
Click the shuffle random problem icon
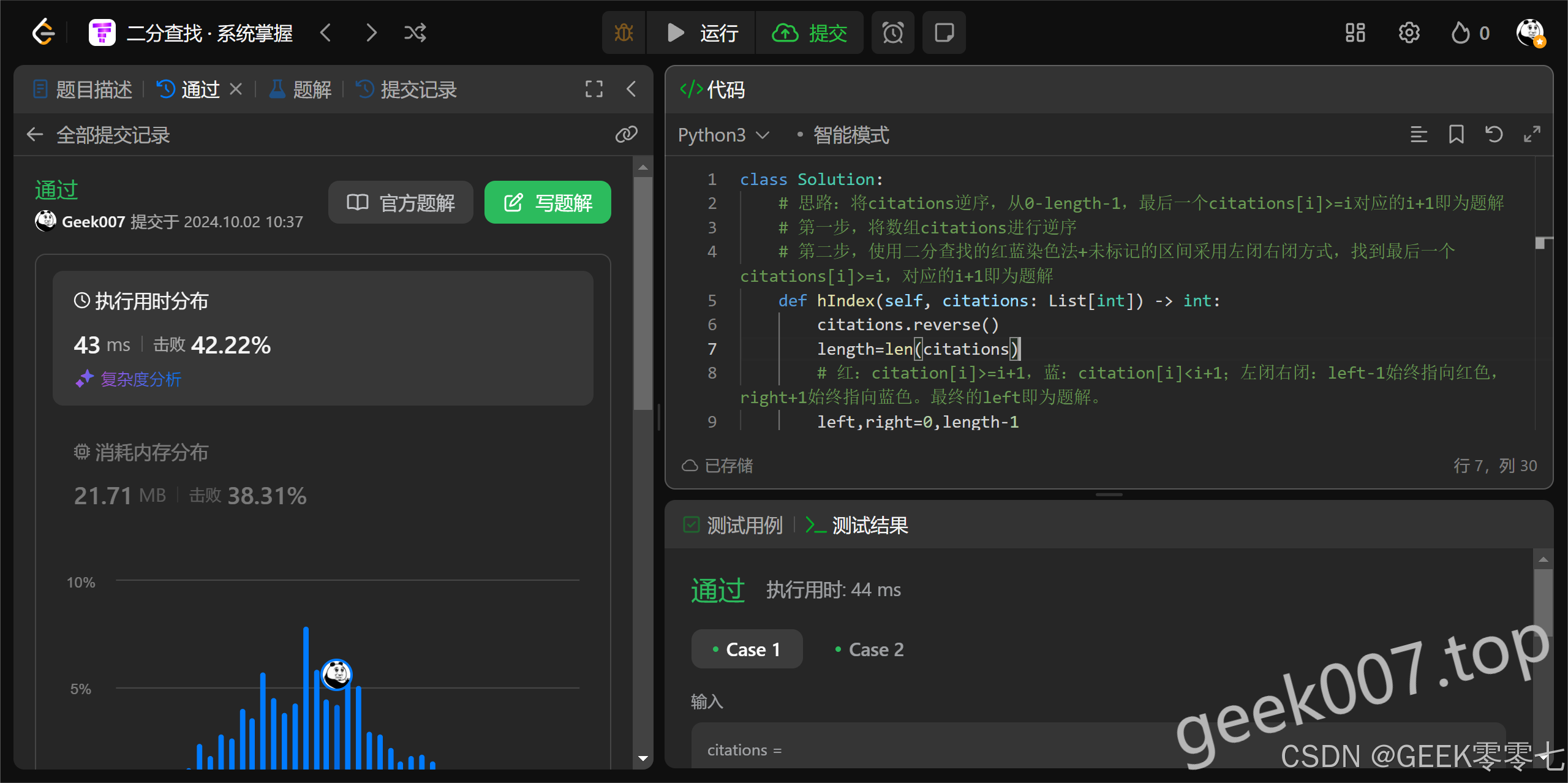click(x=415, y=32)
